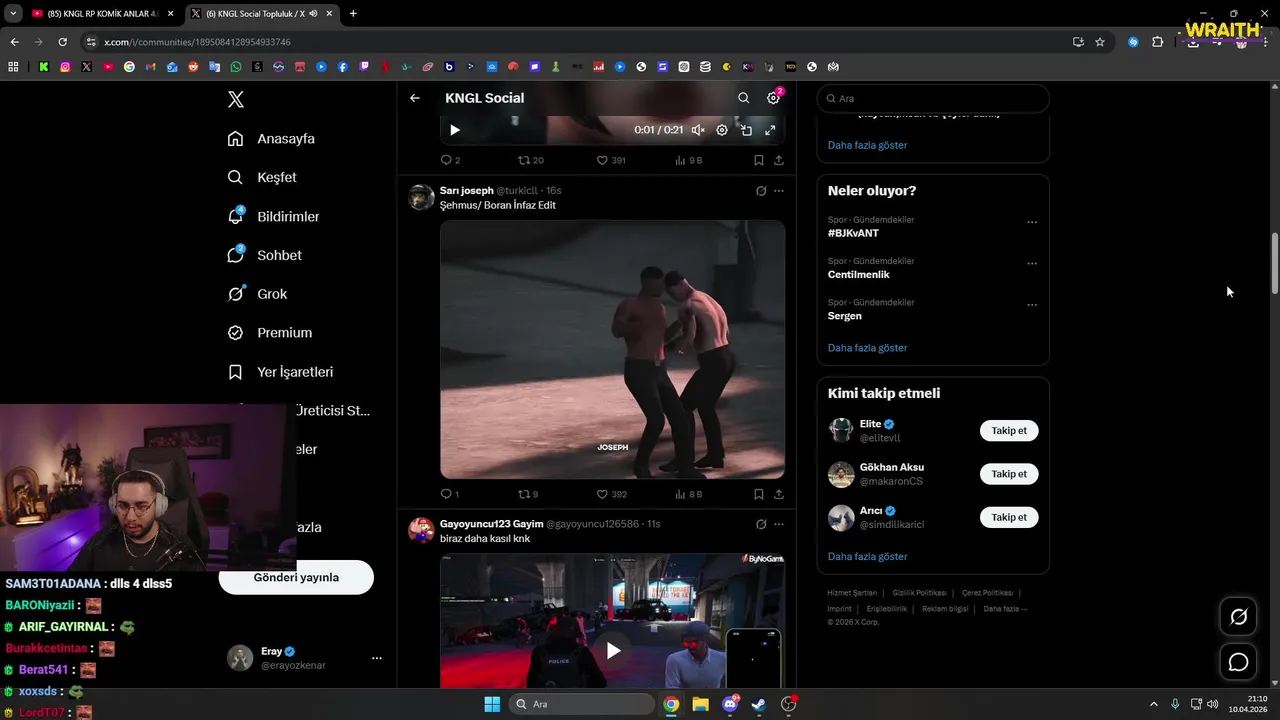Open options for Sergen trend

coord(1032,305)
